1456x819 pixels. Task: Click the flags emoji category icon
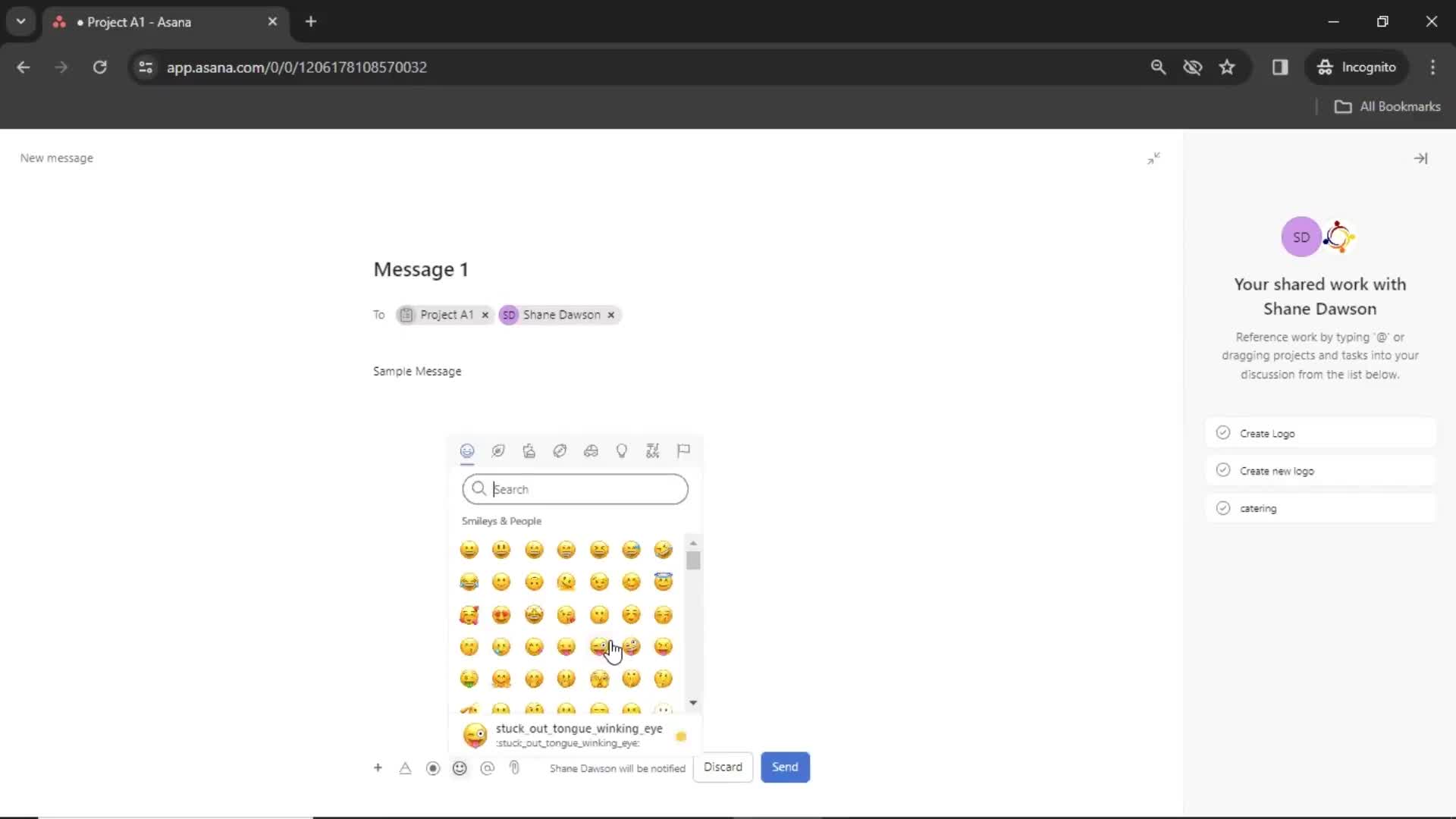point(683,450)
